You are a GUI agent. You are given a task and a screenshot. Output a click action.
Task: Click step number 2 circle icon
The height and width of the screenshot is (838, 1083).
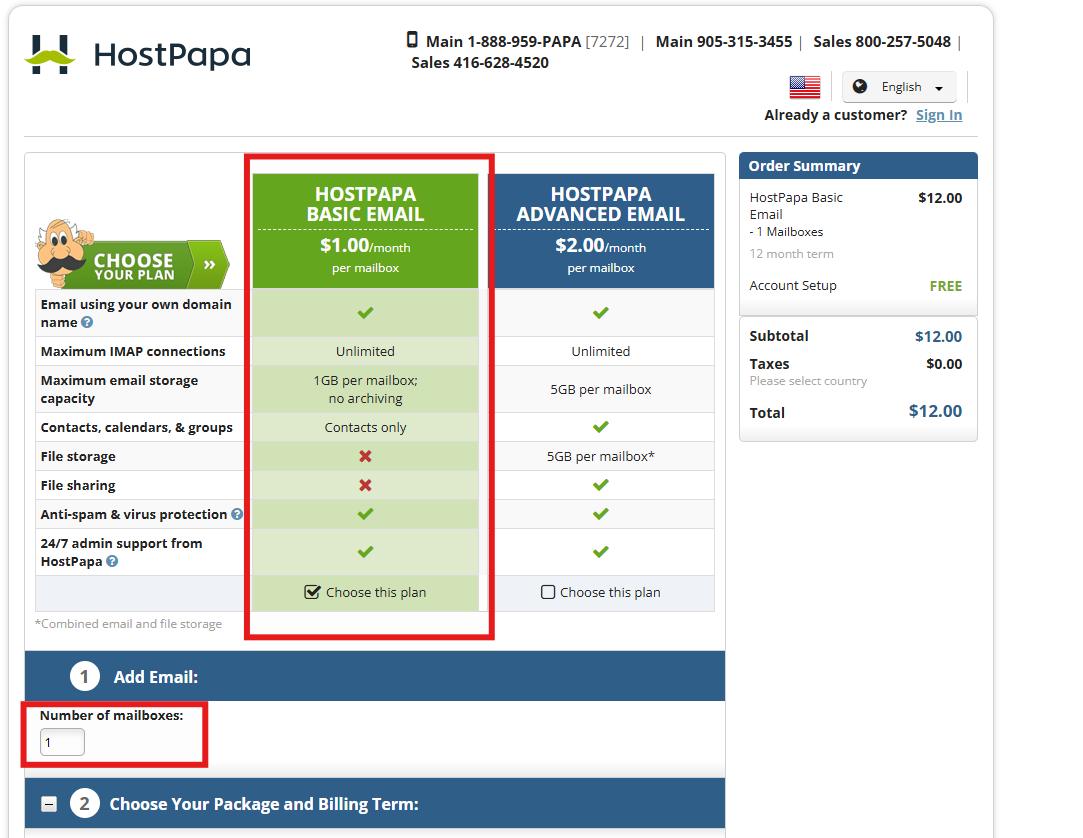pyautogui.click(x=85, y=803)
